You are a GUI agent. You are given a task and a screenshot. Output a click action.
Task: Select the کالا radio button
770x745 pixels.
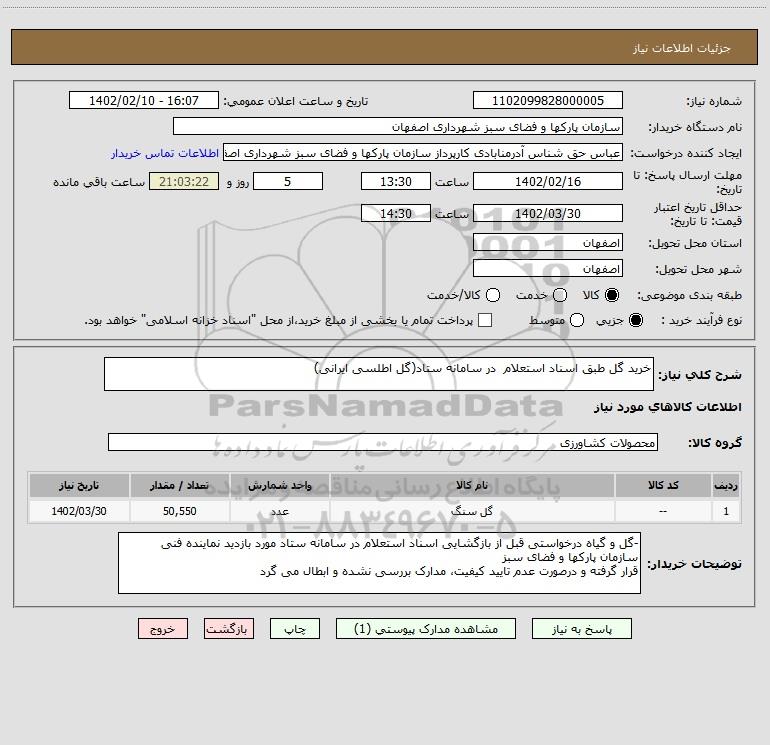[x=612, y=295]
